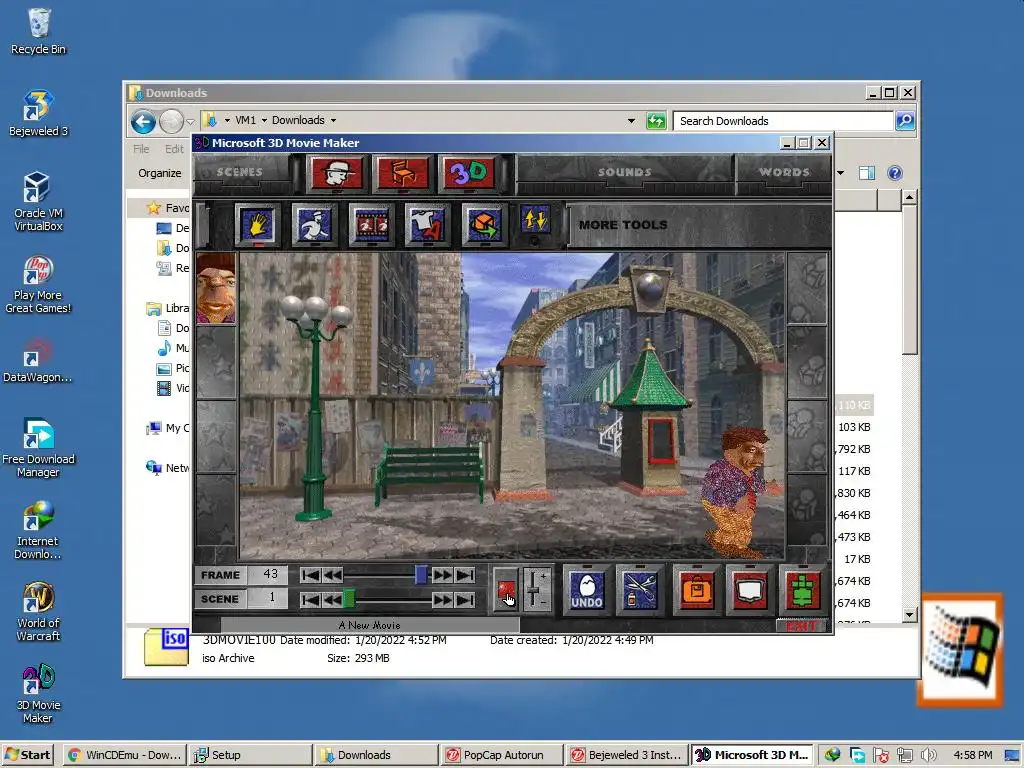Open the Edit menu in Downloads
Screen dimensions: 1024x768
pyautogui.click(x=174, y=149)
